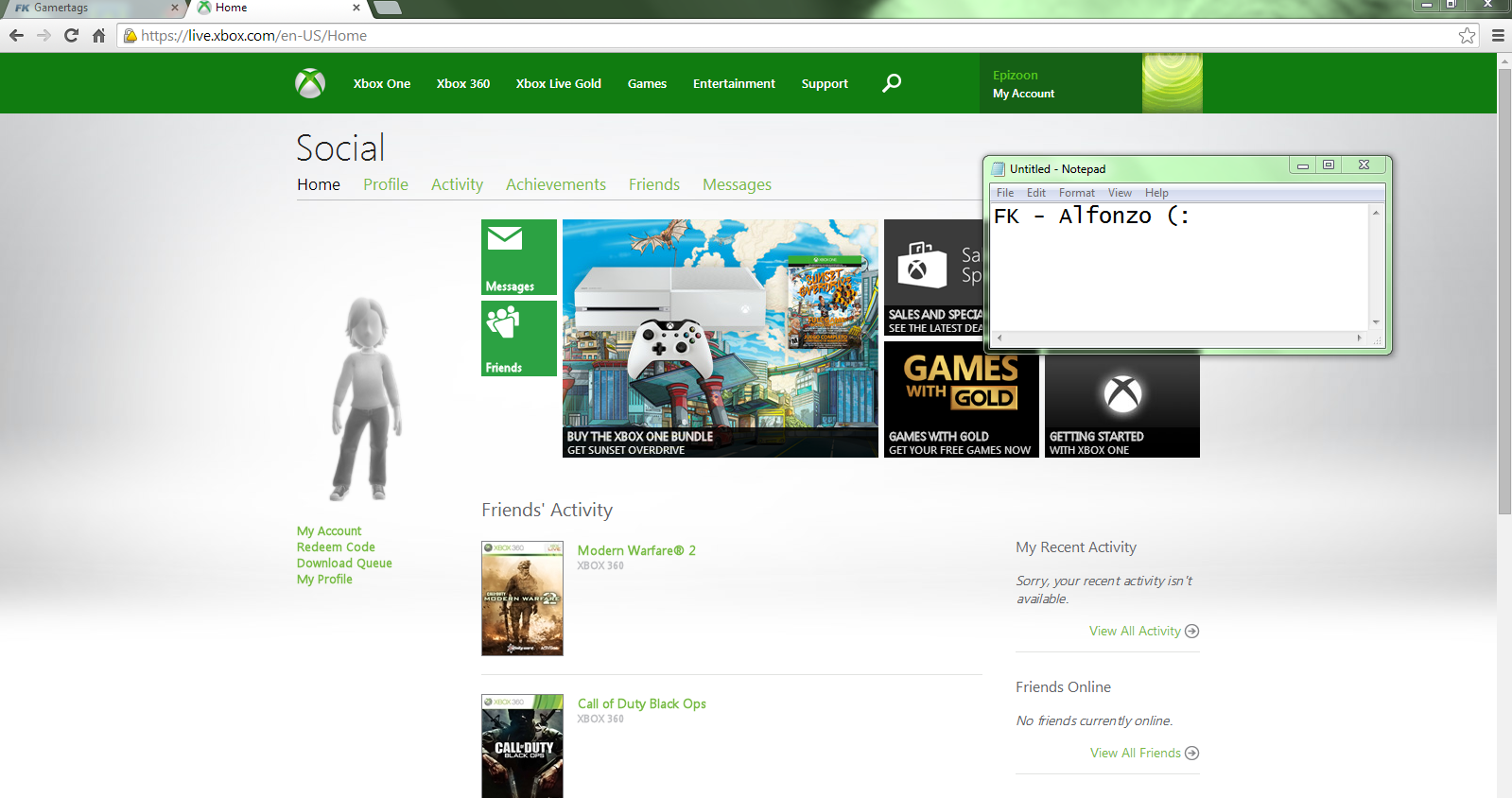Click the browser back arrow
Screen dimensions: 1512x798
tap(16, 35)
